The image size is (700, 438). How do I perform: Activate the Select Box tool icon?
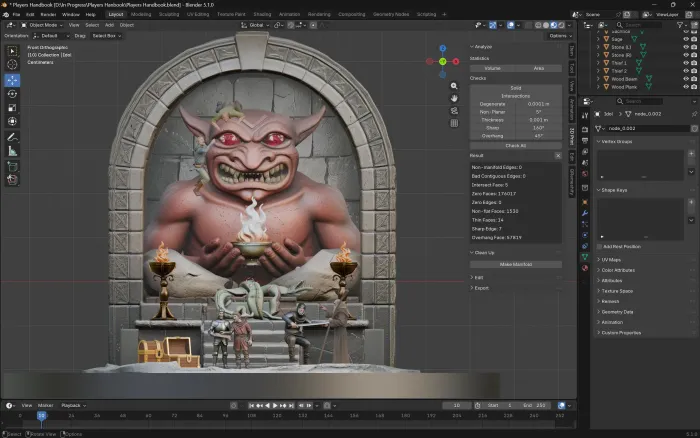12,51
